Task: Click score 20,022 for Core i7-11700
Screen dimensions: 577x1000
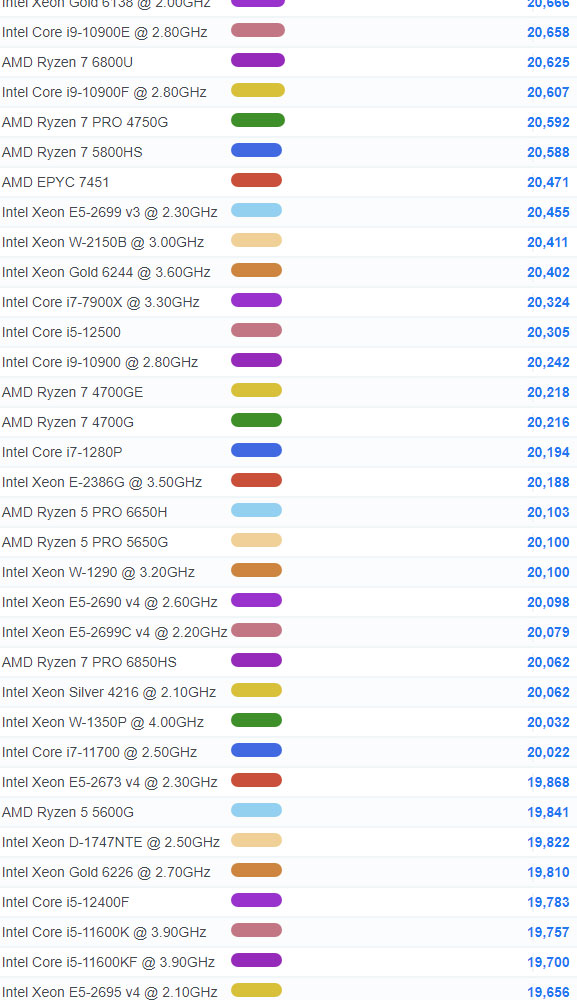Action: click(x=548, y=751)
